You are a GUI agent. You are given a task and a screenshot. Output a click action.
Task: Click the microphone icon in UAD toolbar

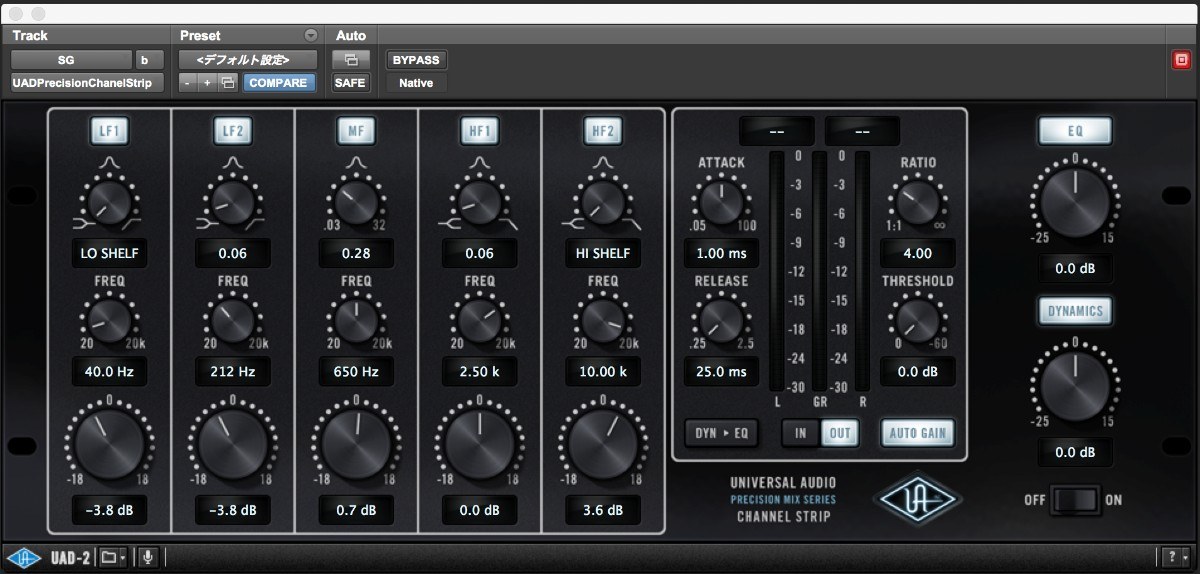click(x=148, y=557)
